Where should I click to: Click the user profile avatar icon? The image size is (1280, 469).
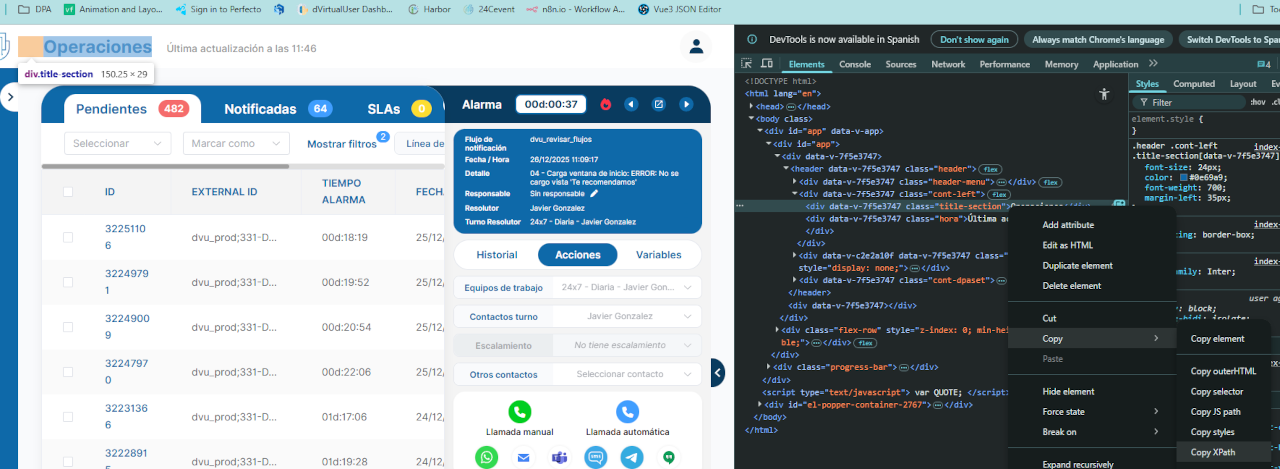tap(695, 46)
